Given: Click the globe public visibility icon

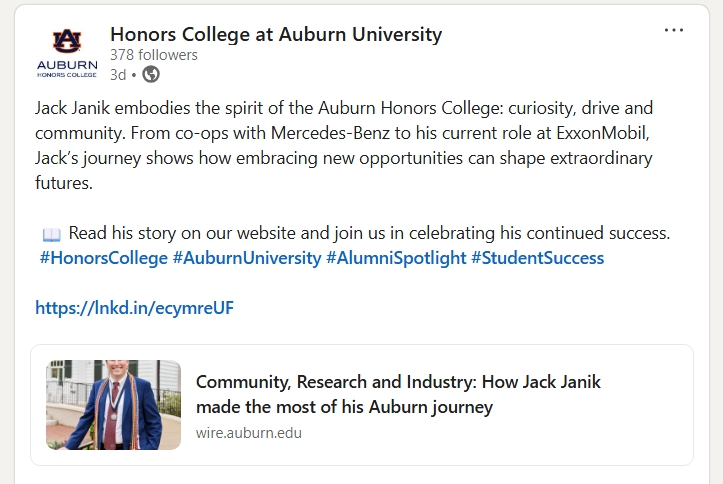Looking at the screenshot, I should tap(151, 74).
